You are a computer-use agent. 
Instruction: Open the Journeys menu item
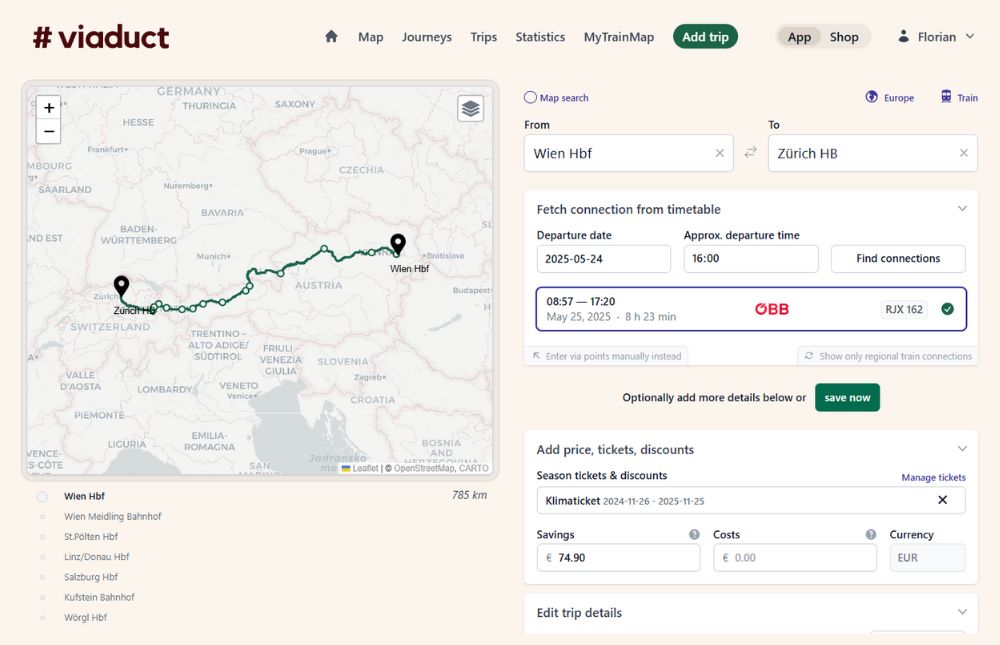tap(427, 37)
